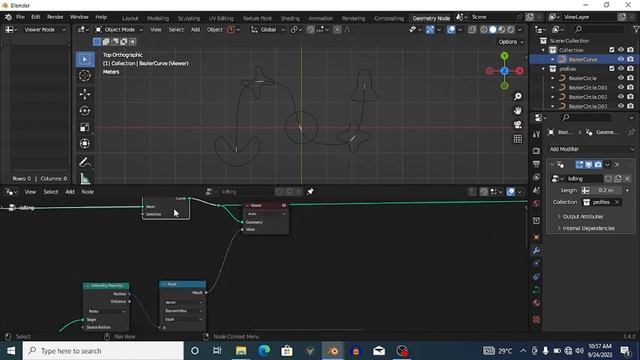Activate the Transform tool
The height and width of the screenshot is (360, 640).
[85, 143]
